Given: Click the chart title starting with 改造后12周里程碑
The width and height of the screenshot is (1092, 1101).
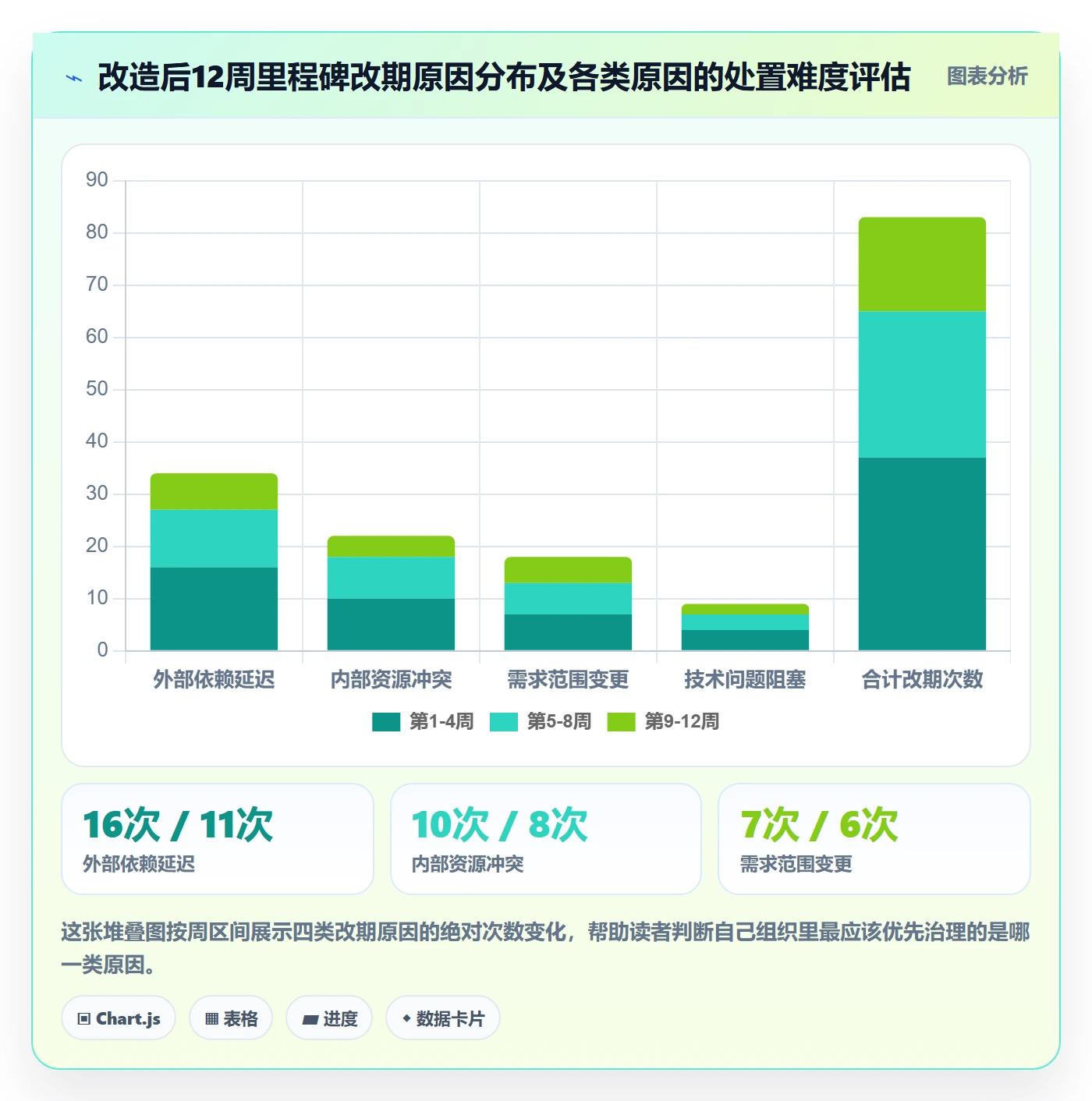Looking at the screenshot, I should coord(504,77).
